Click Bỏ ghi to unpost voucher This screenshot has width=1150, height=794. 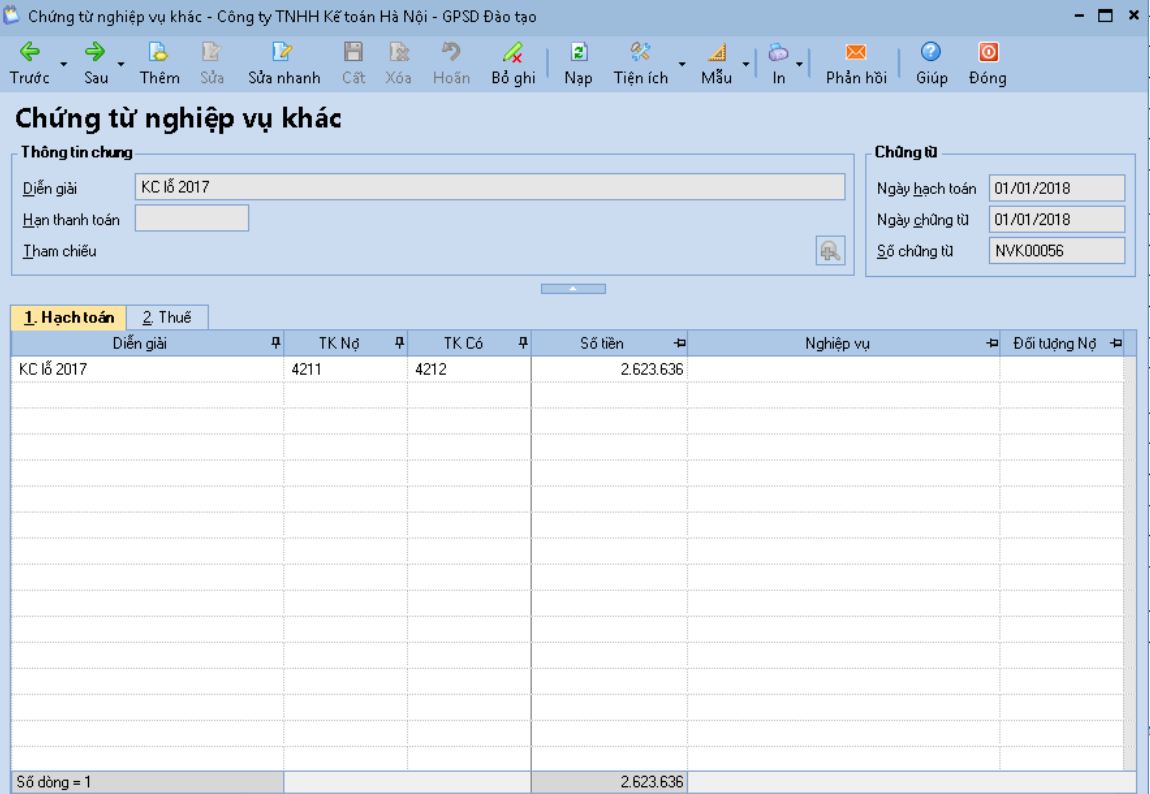[513, 52]
